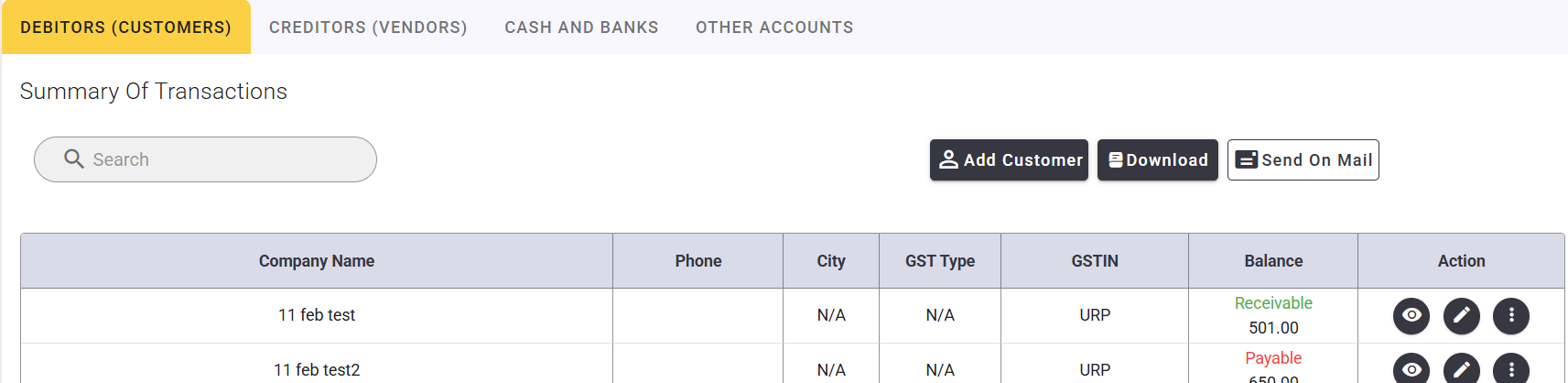This screenshot has width=1568, height=383.
Task: Edit the 11 feb test2 customer
Action: click(x=1462, y=369)
